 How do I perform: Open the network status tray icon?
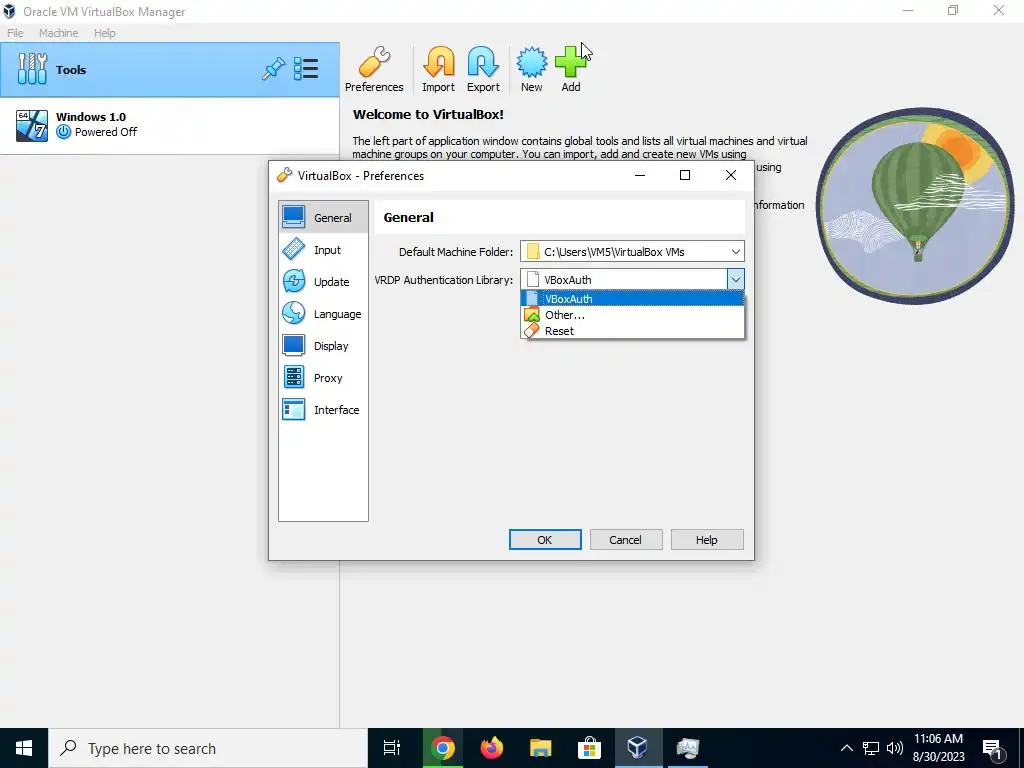pyautogui.click(x=871, y=748)
